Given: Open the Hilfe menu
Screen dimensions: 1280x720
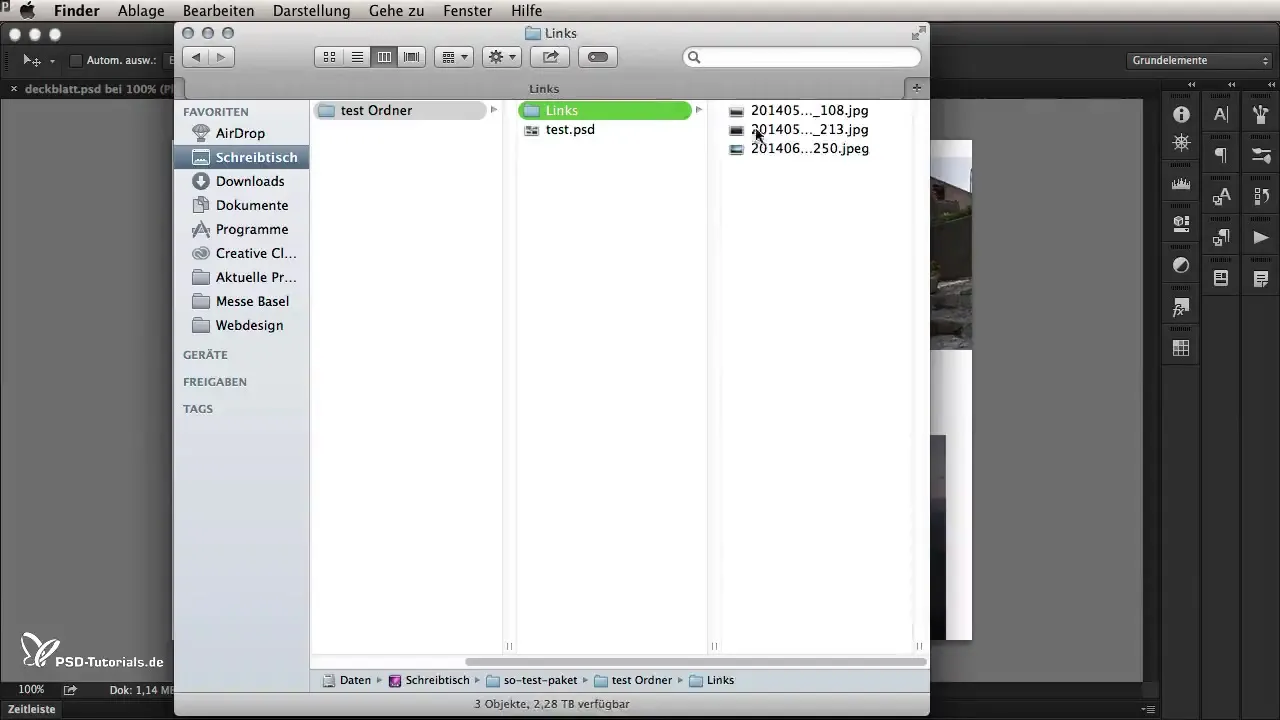Looking at the screenshot, I should [x=526, y=11].
